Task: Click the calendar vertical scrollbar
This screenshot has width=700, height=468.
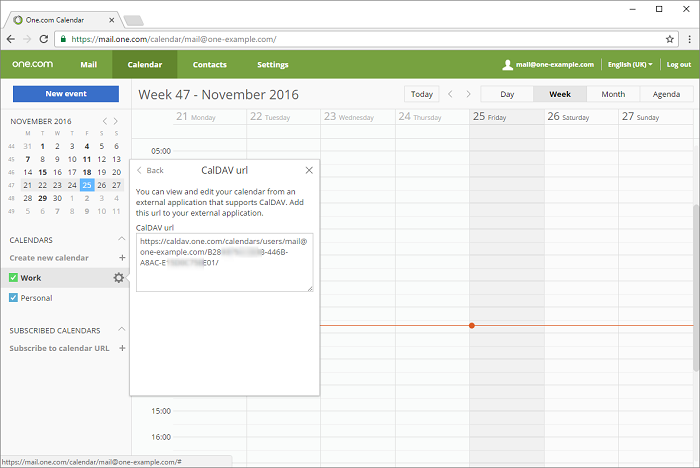Action: pyautogui.click(x=696, y=287)
